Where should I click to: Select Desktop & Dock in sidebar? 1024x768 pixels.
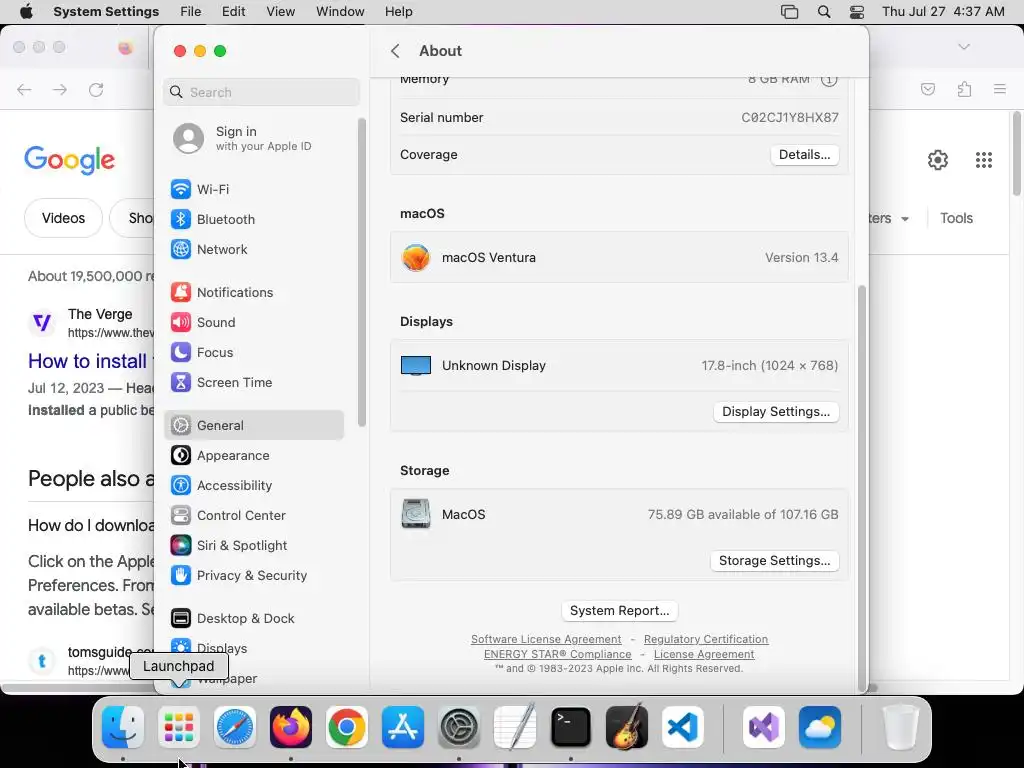tap(253, 618)
